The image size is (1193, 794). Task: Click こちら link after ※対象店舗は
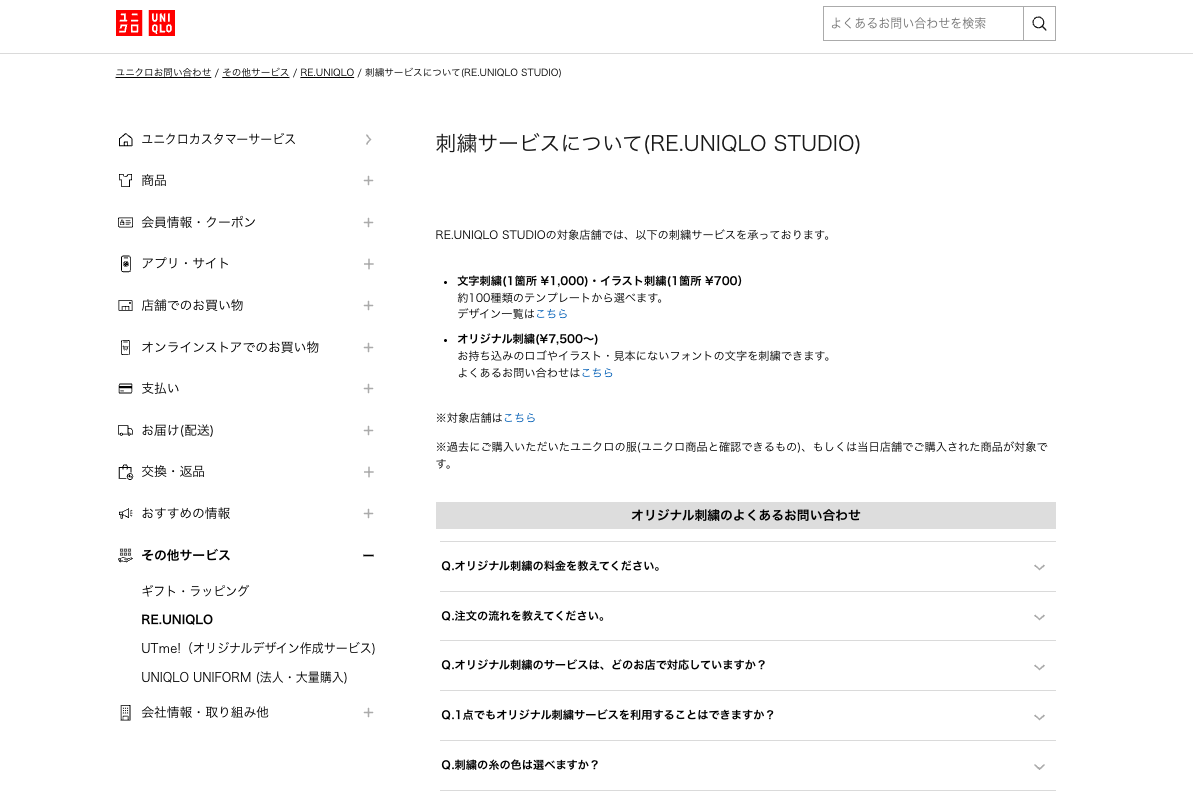[x=520, y=418]
